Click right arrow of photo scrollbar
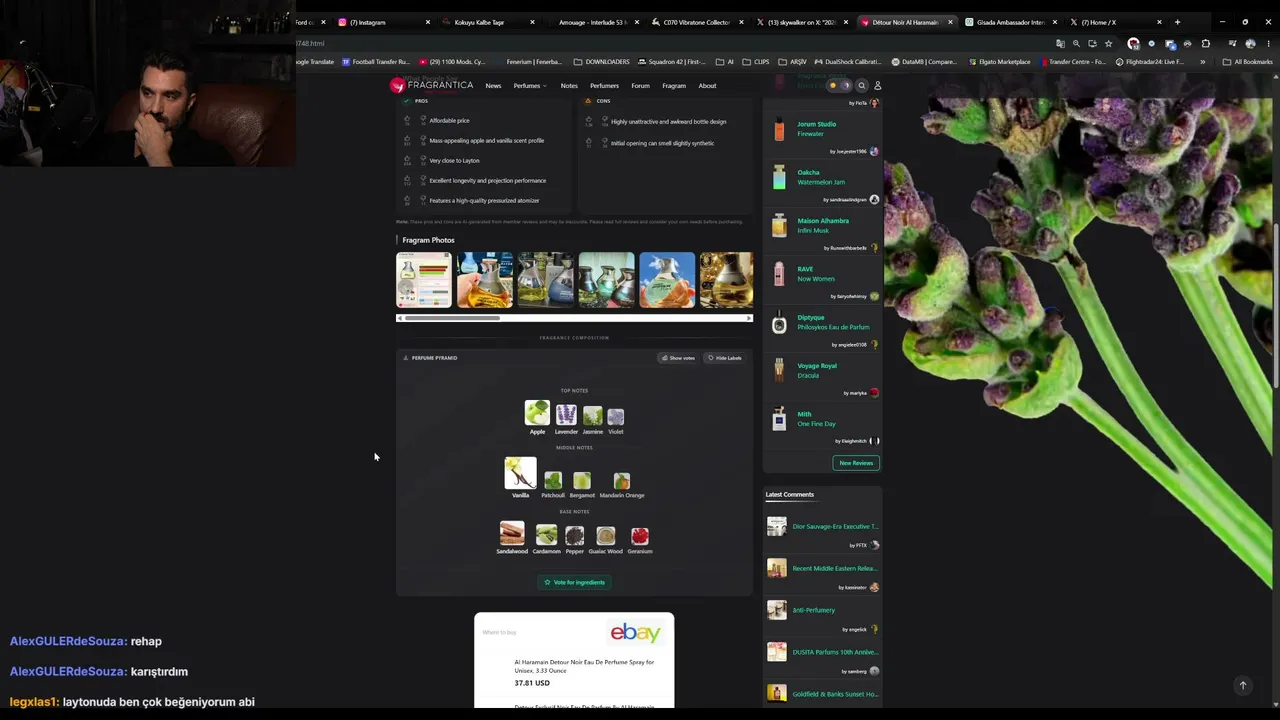 748,318
